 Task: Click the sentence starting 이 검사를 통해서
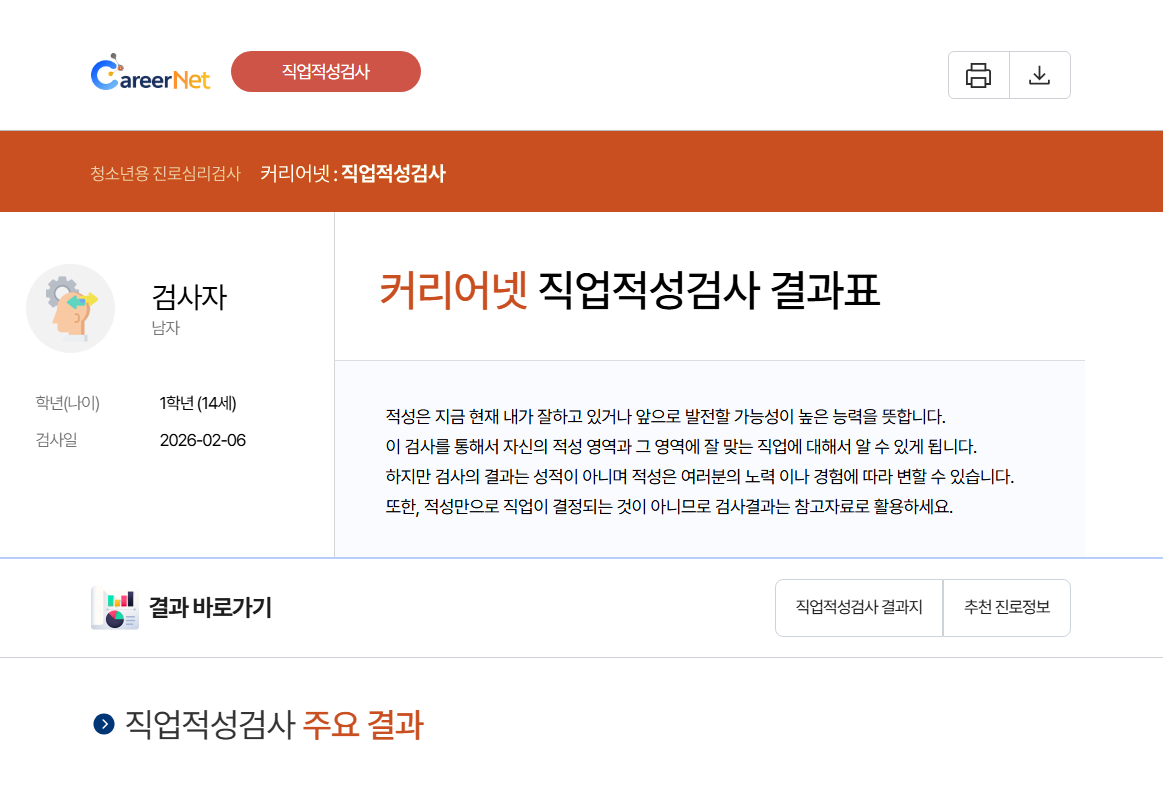coord(681,447)
